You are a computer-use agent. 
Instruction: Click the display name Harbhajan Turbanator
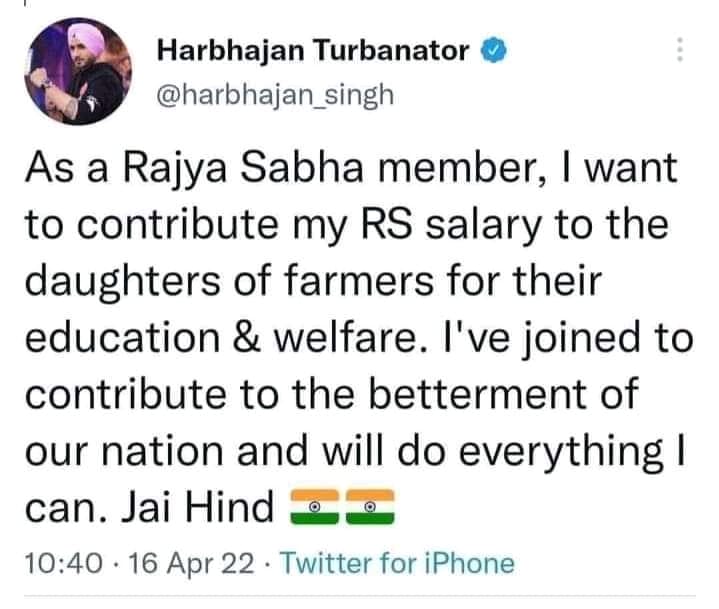314,52
